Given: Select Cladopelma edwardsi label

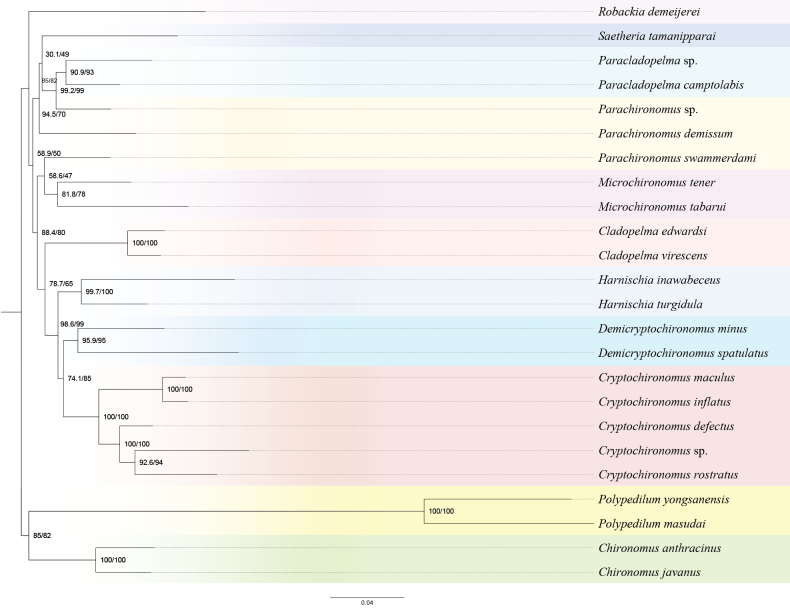Looking at the screenshot, I should click(x=652, y=231).
